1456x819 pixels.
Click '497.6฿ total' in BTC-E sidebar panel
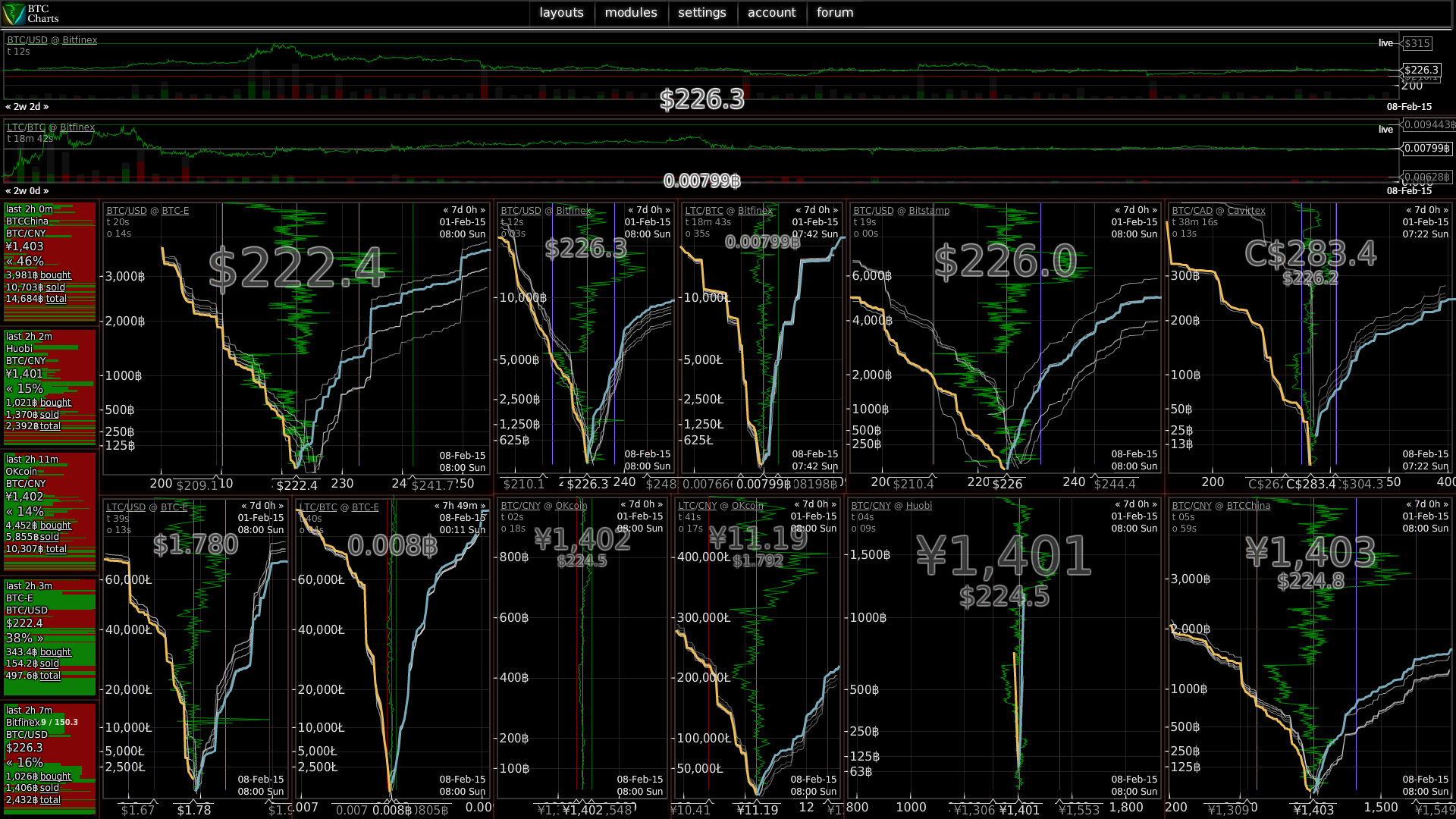click(33, 676)
